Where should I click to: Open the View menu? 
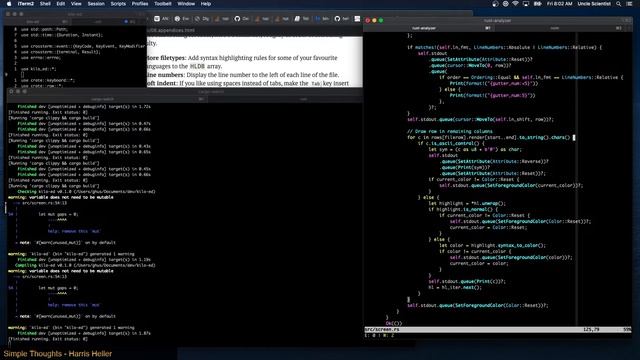pos(76,4)
